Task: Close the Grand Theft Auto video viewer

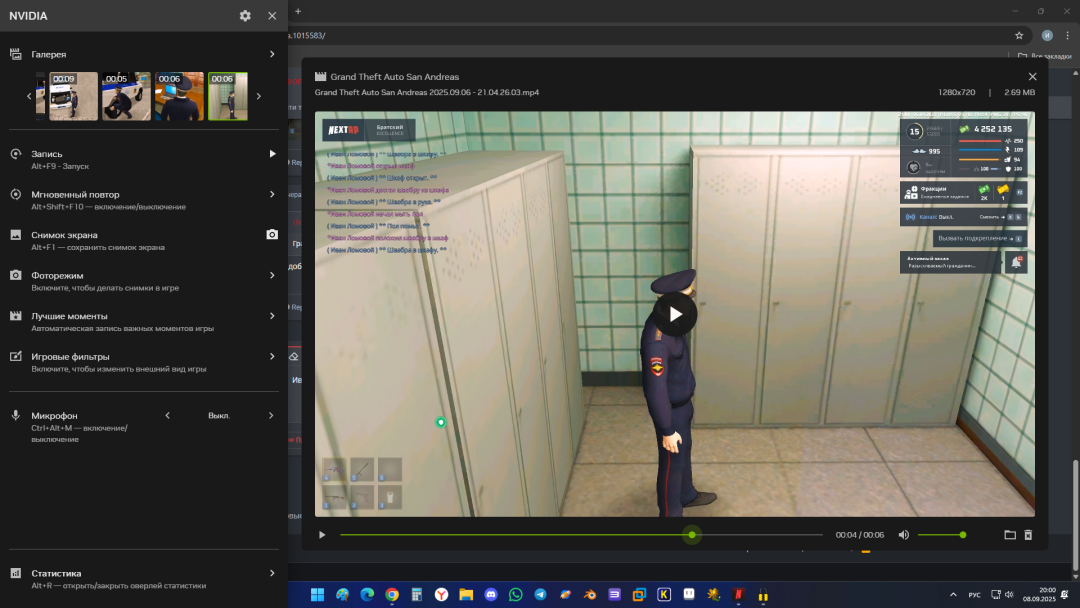Action: point(1032,77)
